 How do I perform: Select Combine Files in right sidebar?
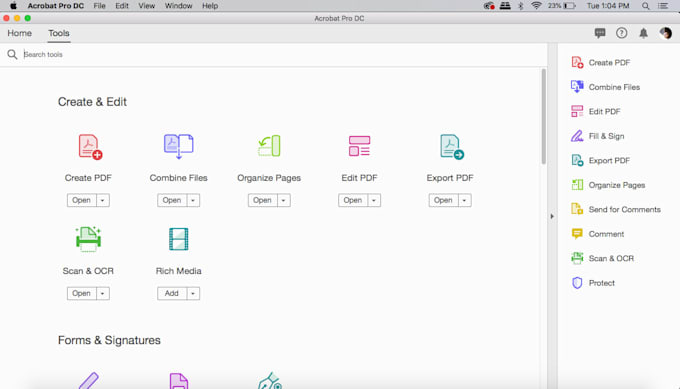pos(605,87)
